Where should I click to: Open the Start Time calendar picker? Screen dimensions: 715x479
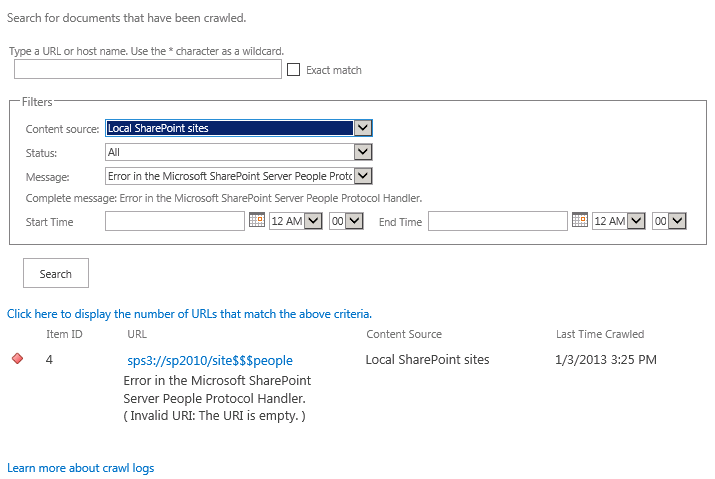coord(257,220)
